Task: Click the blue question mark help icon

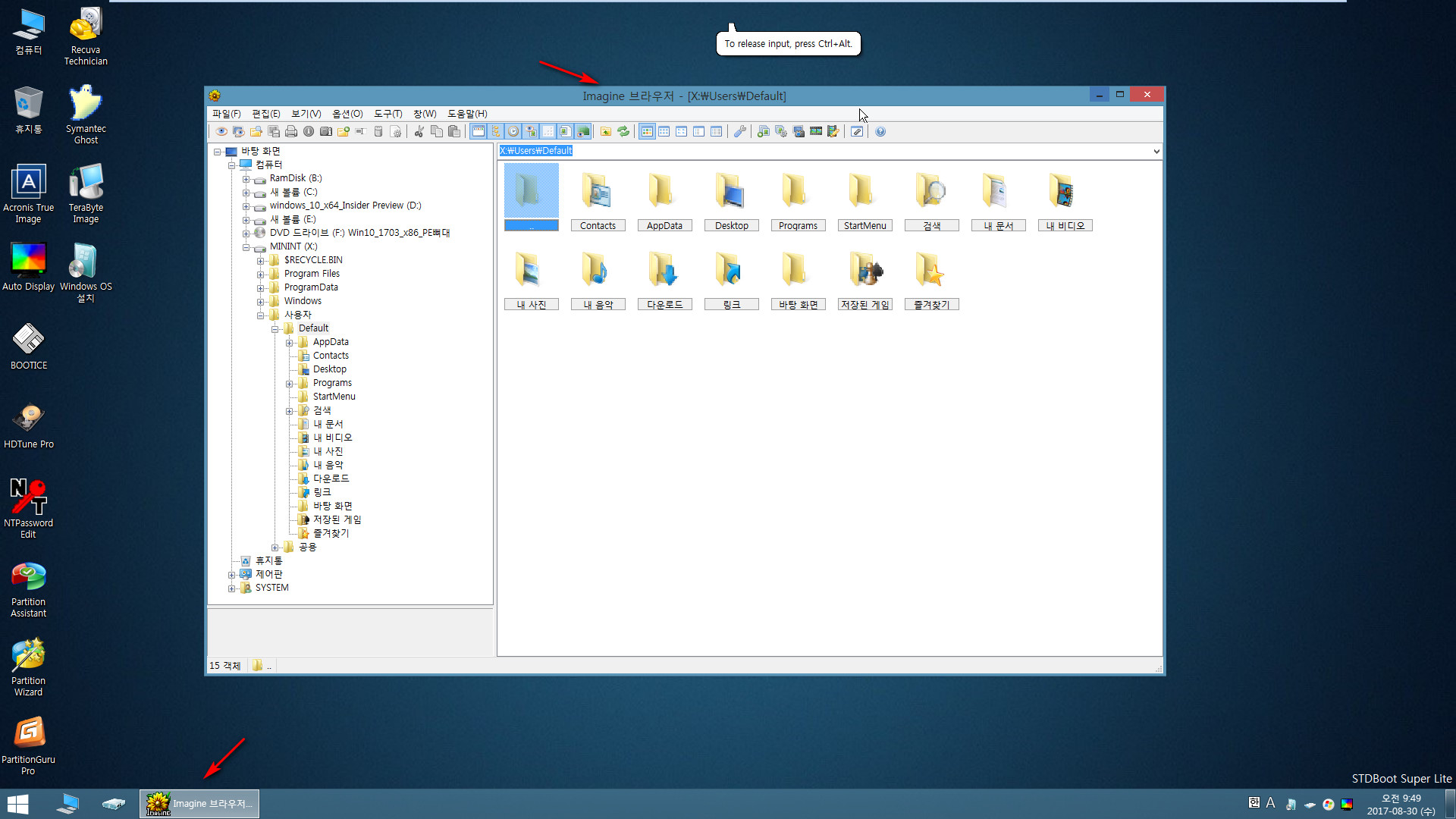Action: pyautogui.click(x=880, y=131)
